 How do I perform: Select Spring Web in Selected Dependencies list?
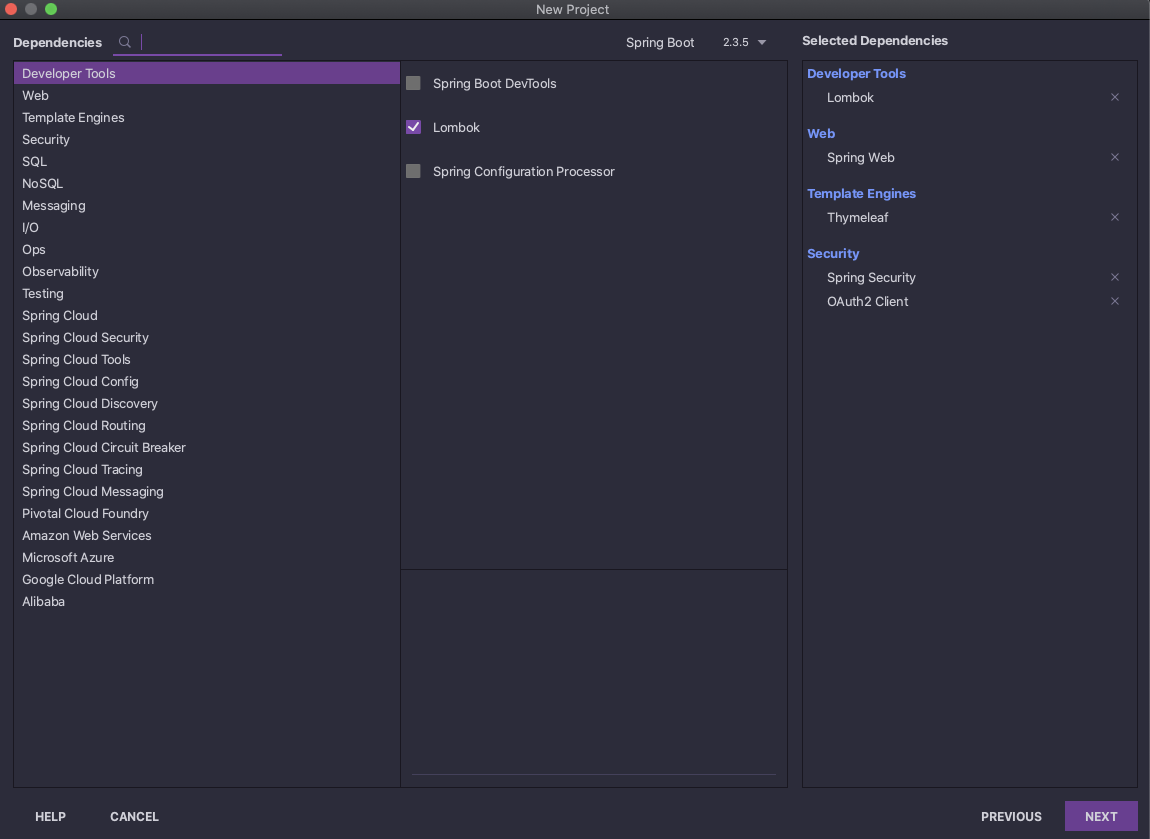860,158
